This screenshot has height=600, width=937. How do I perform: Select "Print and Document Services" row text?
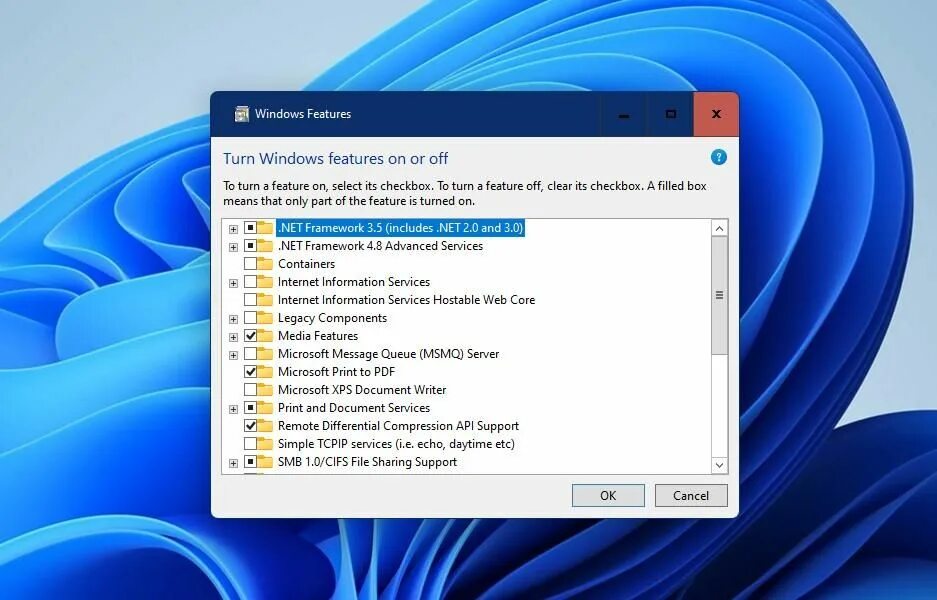pyautogui.click(x=354, y=408)
